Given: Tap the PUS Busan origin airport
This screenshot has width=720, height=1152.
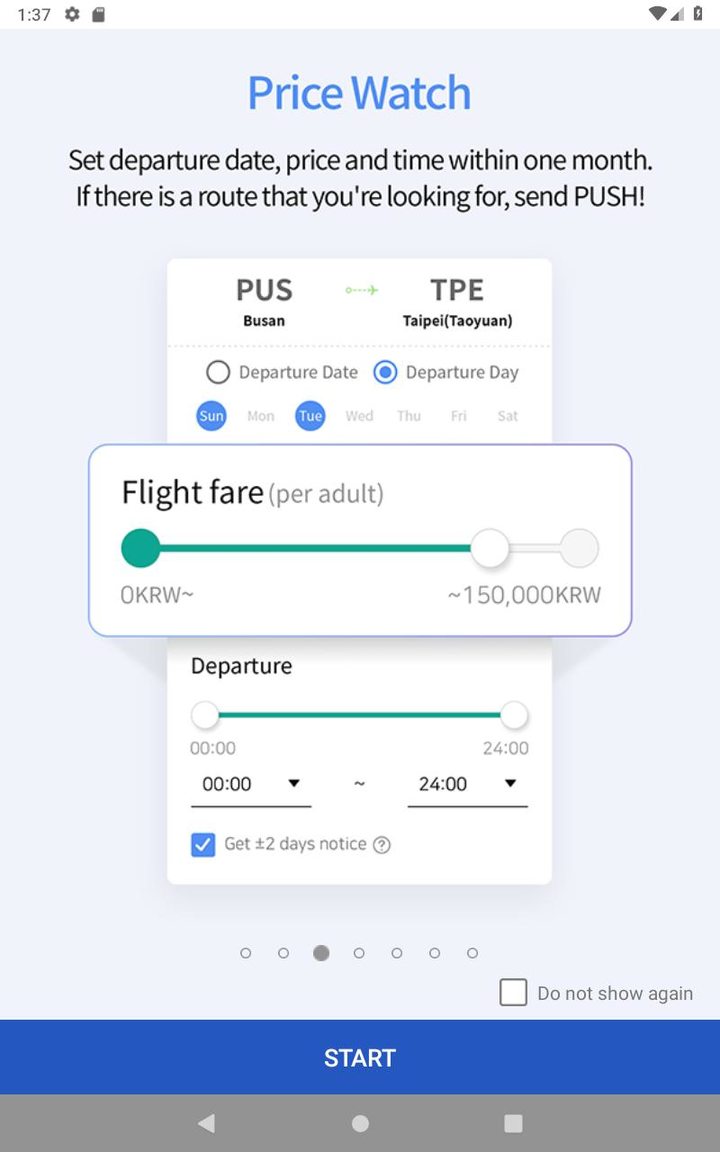Looking at the screenshot, I should pos(264,302).
